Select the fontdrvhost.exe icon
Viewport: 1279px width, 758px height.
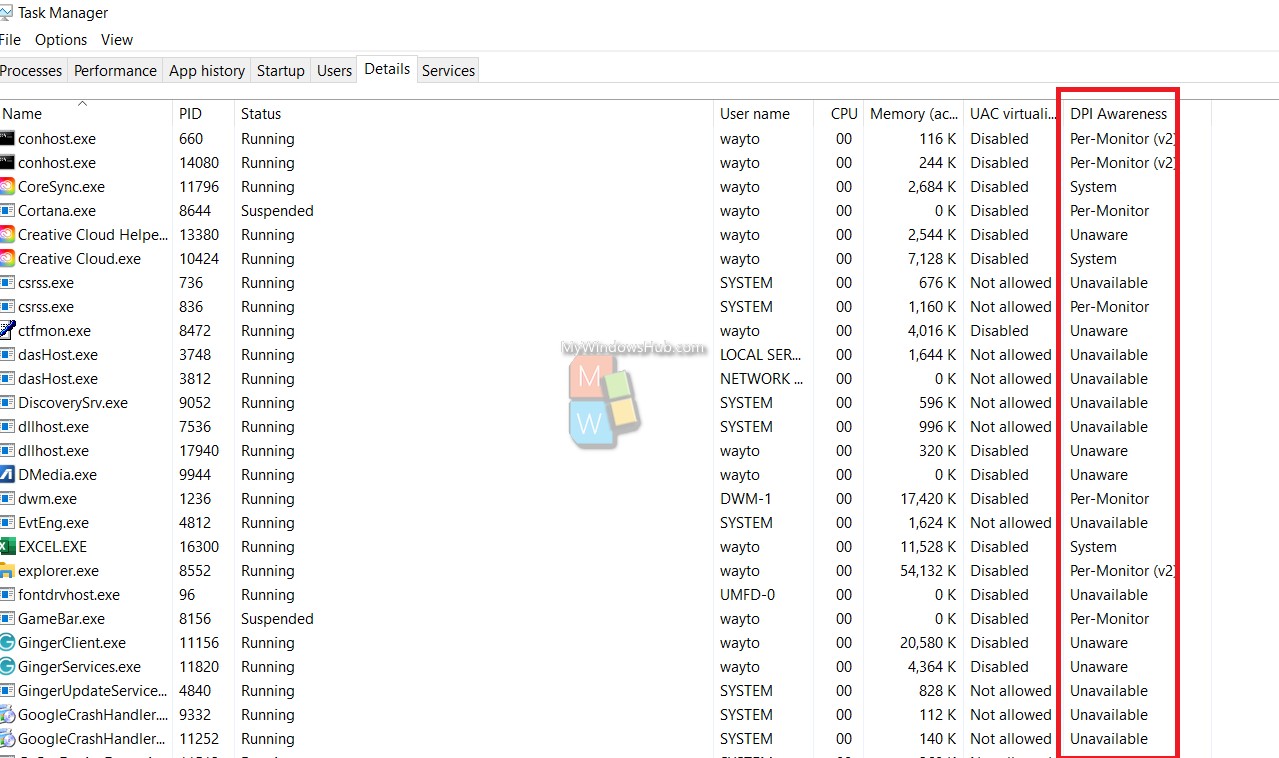(8, 595)
